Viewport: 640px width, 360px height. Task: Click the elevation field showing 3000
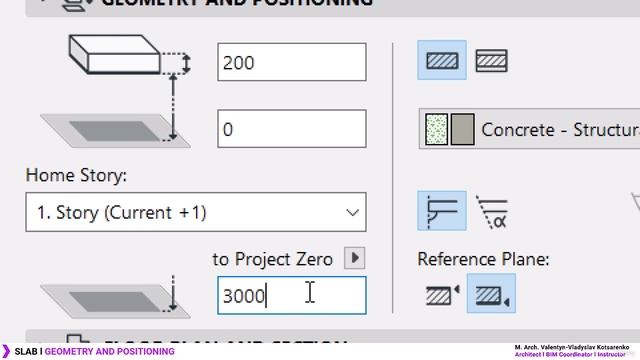[292, 296]
